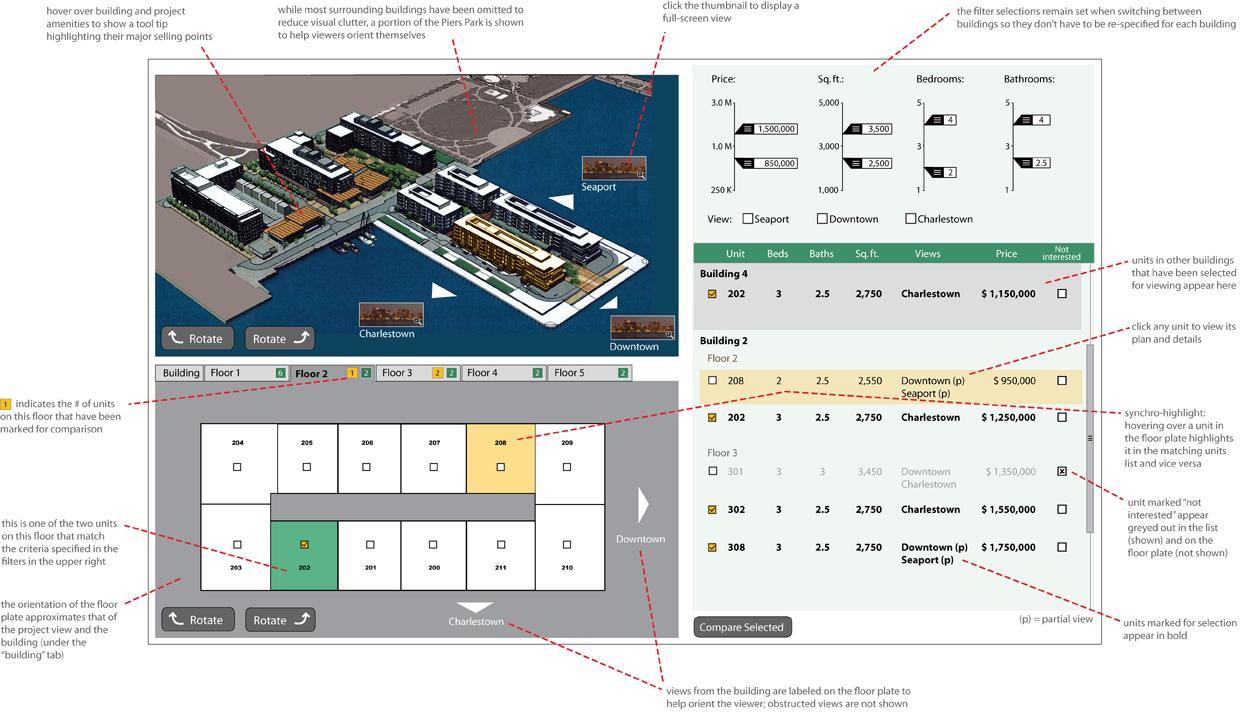This screenshot has height=727, width=1250.
Task: Check selection box for unit 208 row
Action: coord(712,380)
